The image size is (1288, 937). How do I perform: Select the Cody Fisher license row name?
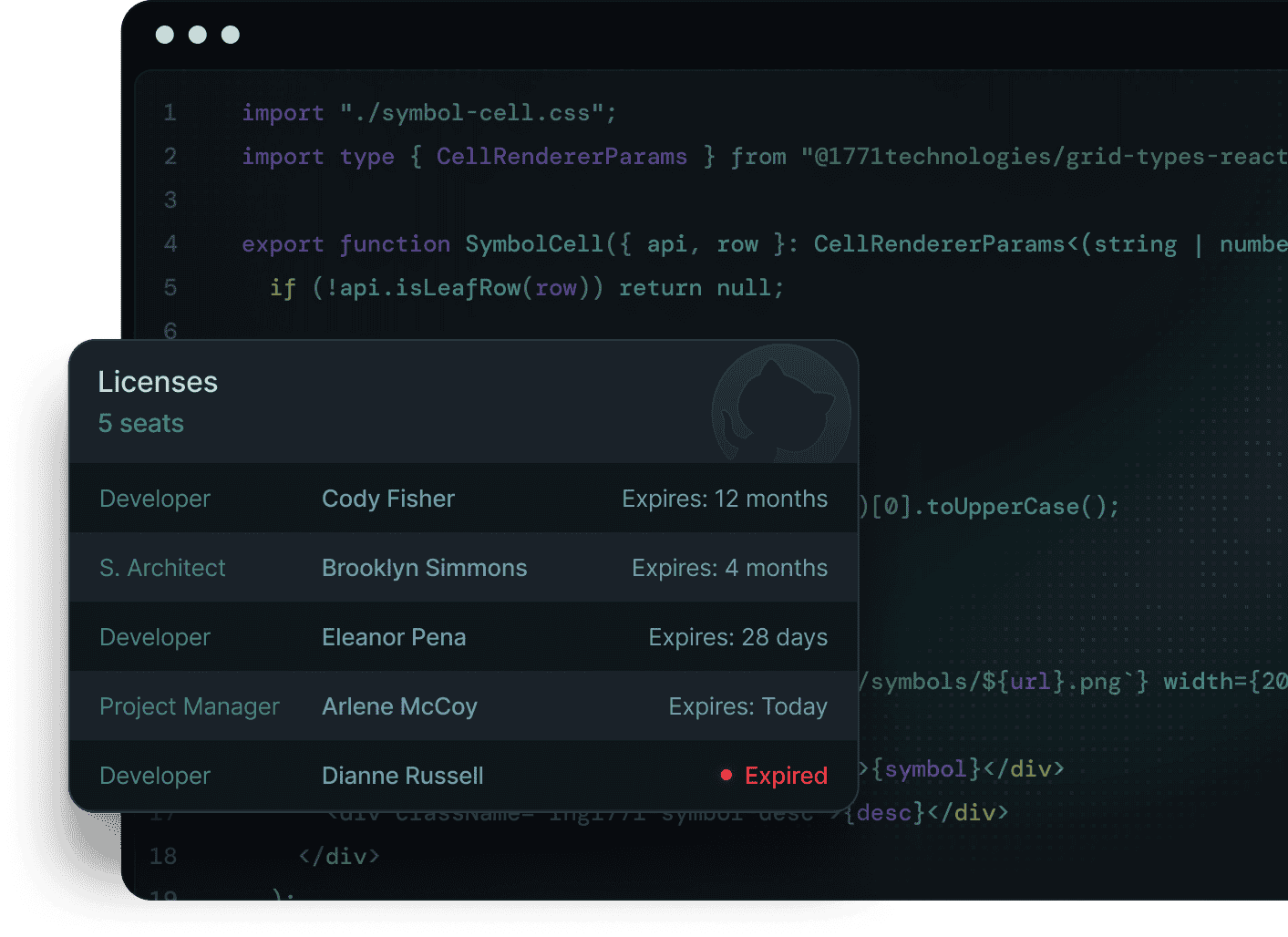coord(387,499)
